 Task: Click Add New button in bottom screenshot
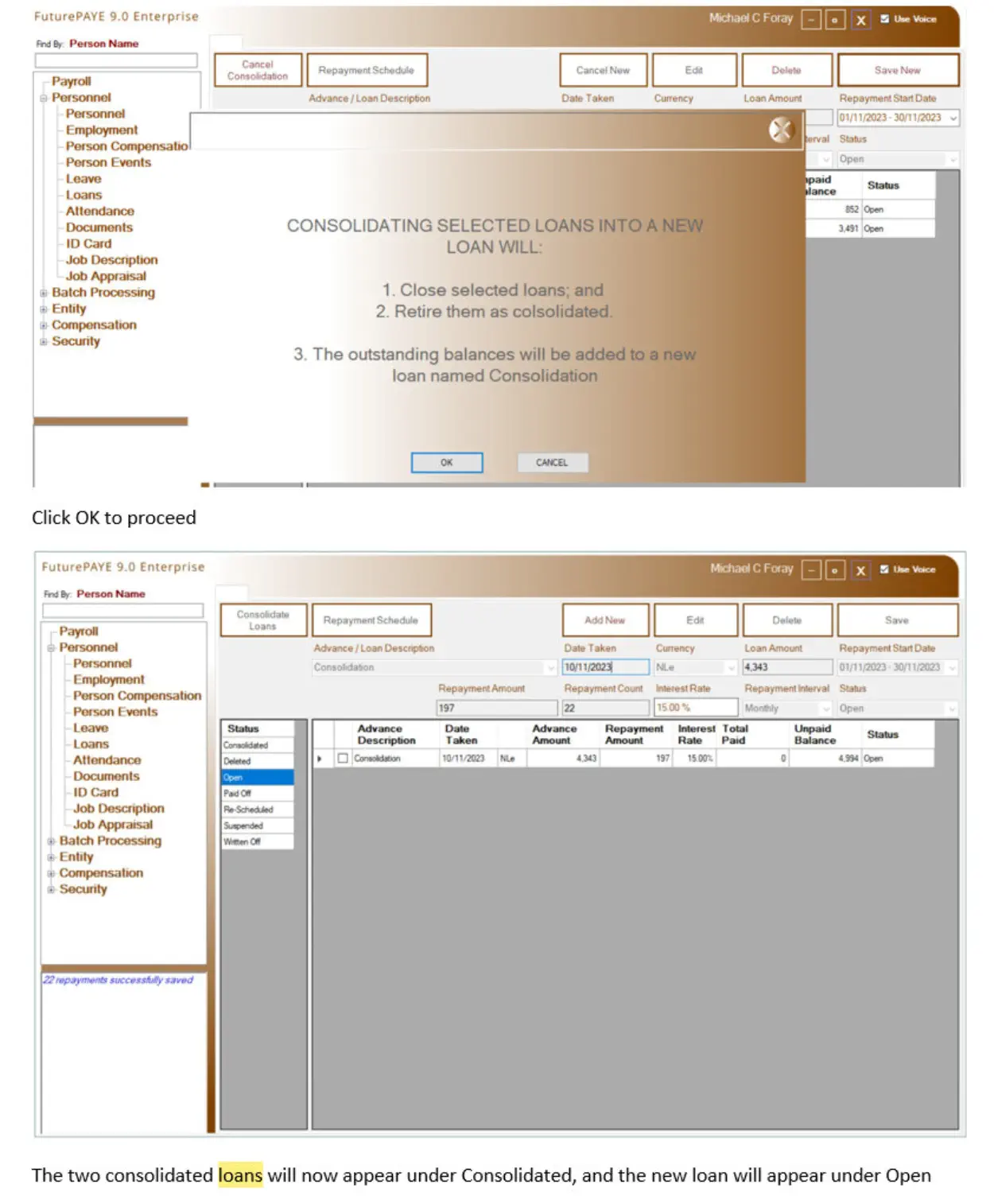[605, 620]
